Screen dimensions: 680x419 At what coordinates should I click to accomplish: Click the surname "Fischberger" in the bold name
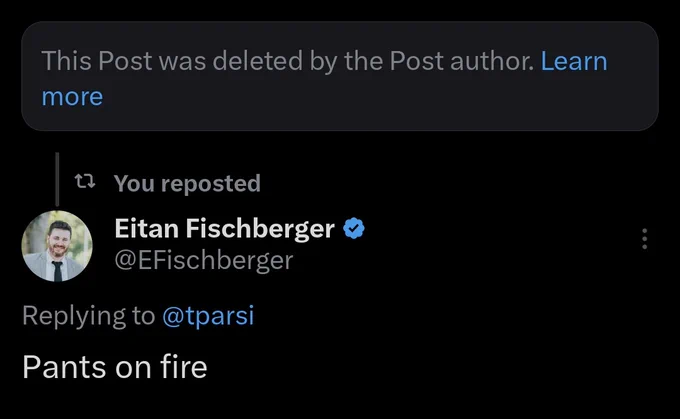click(260, 229)
